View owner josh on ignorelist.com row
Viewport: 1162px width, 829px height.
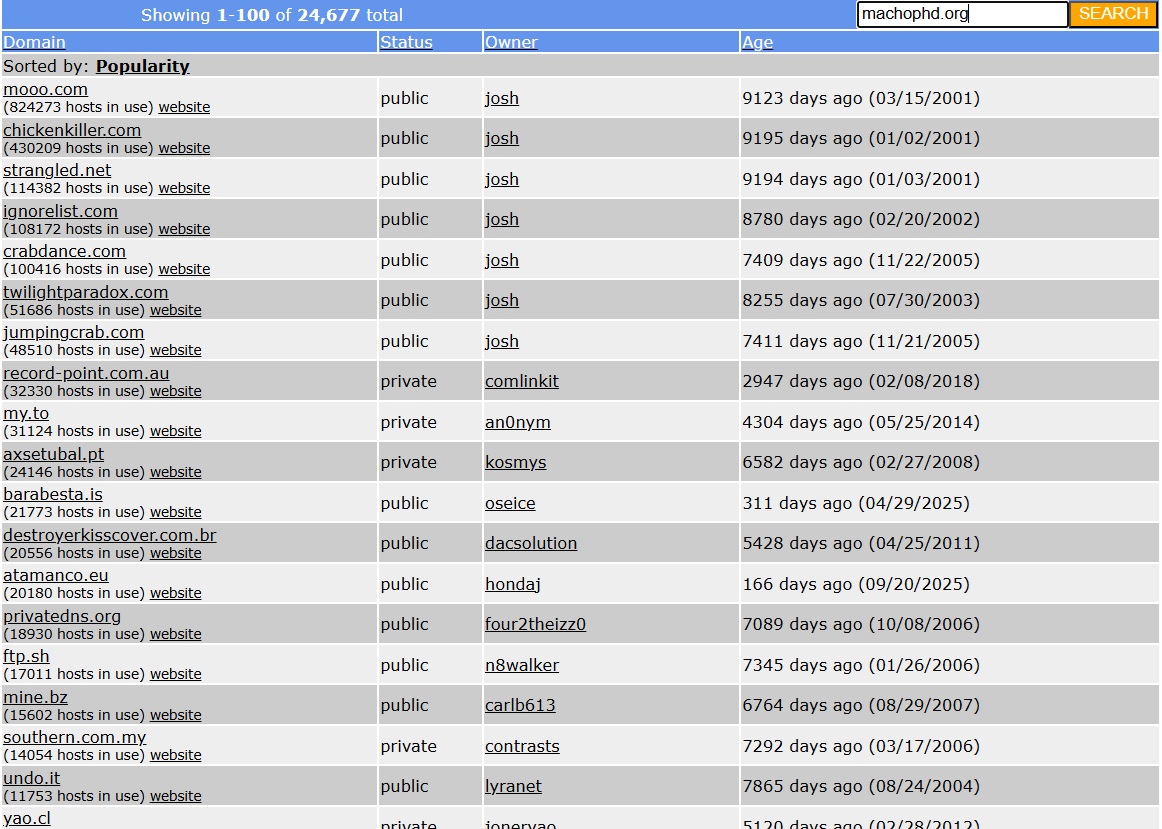tap(501, 219)
